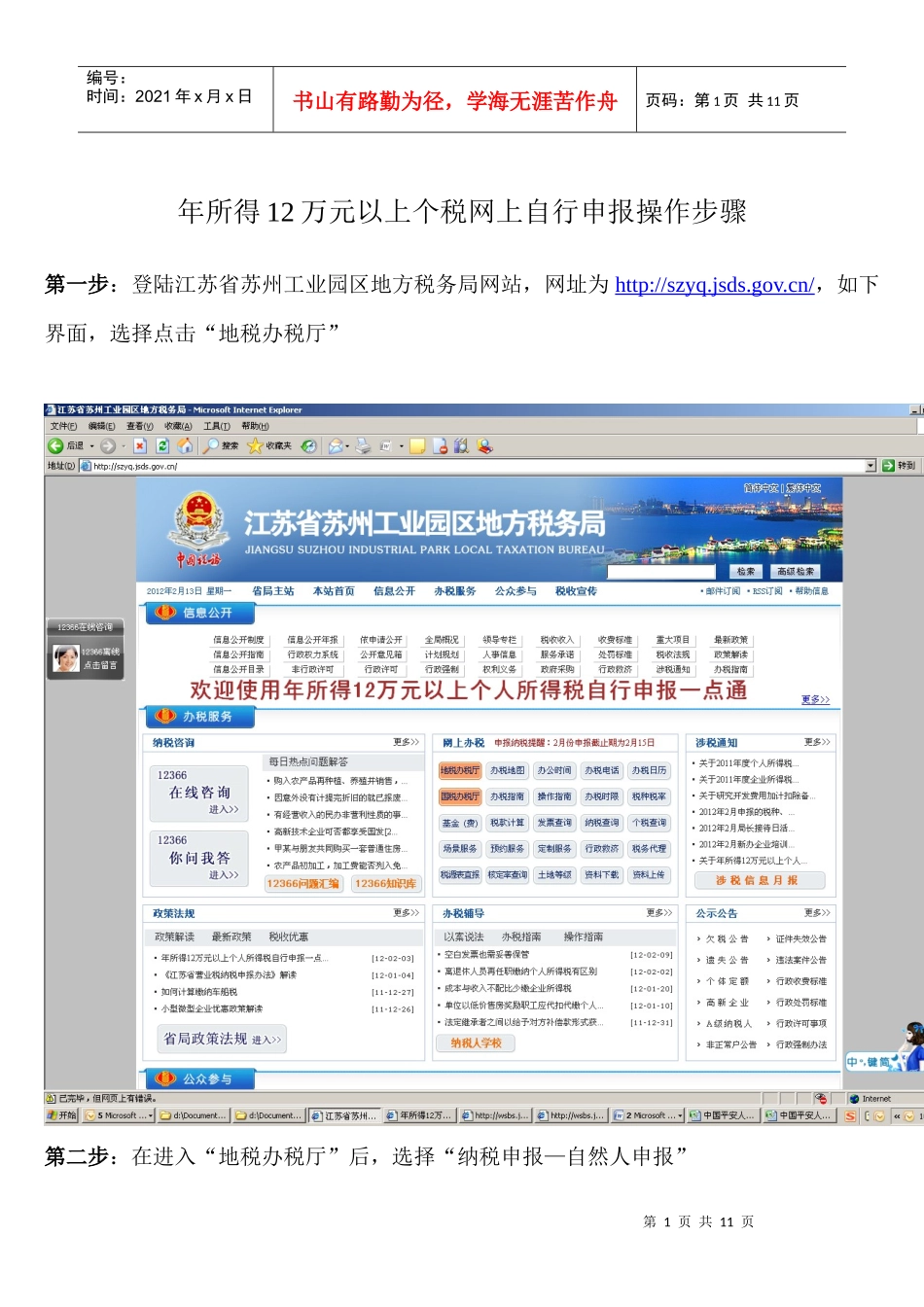The height and width of the screenshot is (1307, 924).
Task: Open the 收藏(A) menu
Action: pyautogui.click(x=178, y=426)
